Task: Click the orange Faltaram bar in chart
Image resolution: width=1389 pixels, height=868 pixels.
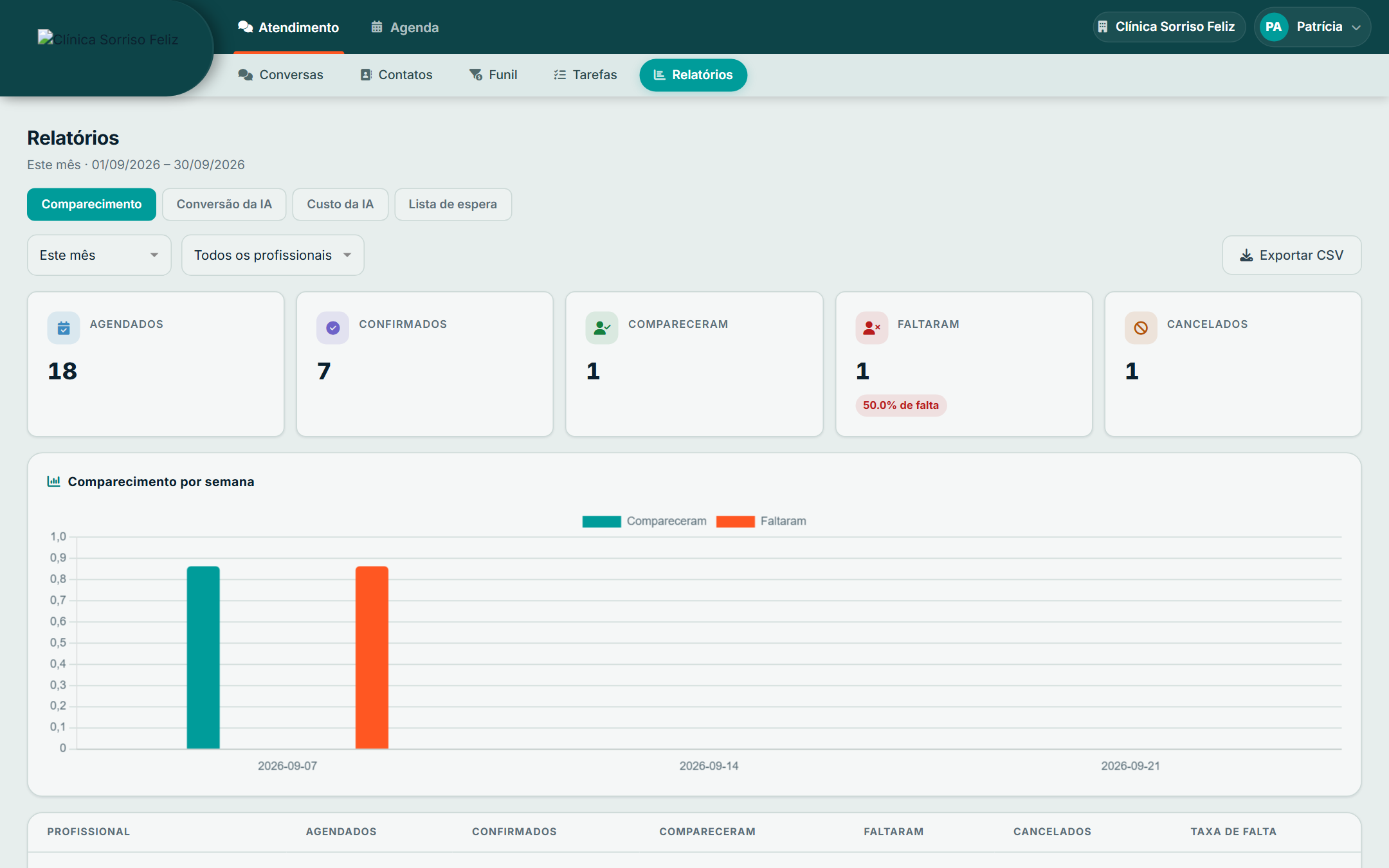Action: coord(372,657)
